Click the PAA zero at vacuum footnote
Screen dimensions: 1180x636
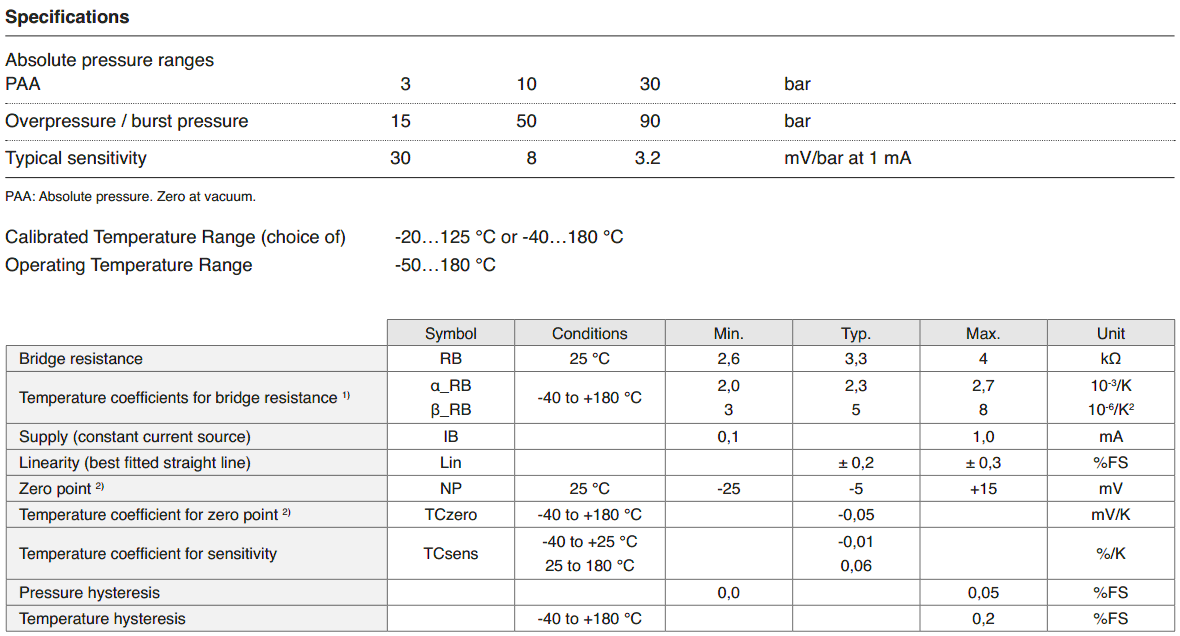click(x=130, y=197)
